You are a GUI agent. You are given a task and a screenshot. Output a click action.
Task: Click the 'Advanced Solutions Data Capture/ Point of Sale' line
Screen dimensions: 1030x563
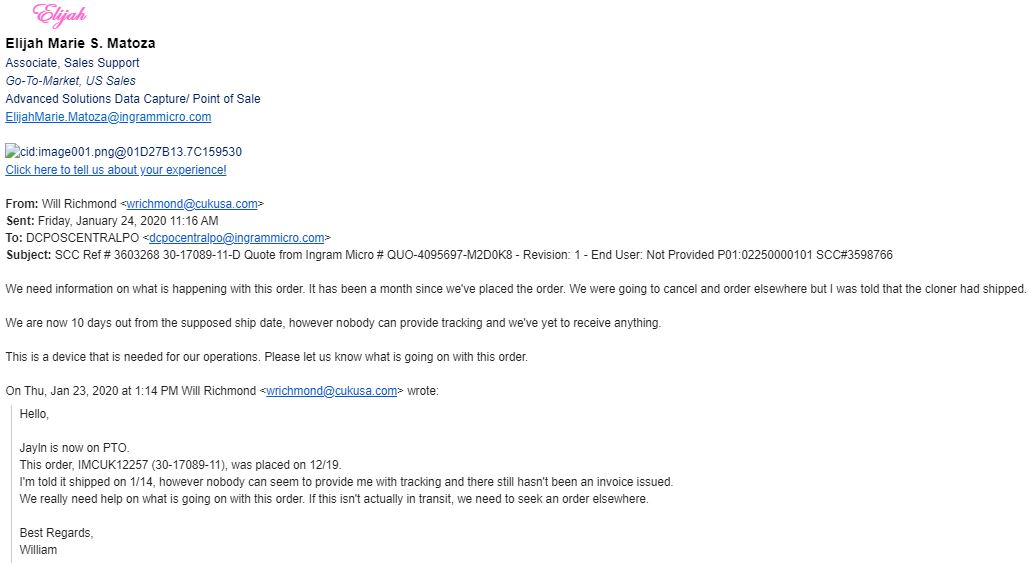coord(133,99)
